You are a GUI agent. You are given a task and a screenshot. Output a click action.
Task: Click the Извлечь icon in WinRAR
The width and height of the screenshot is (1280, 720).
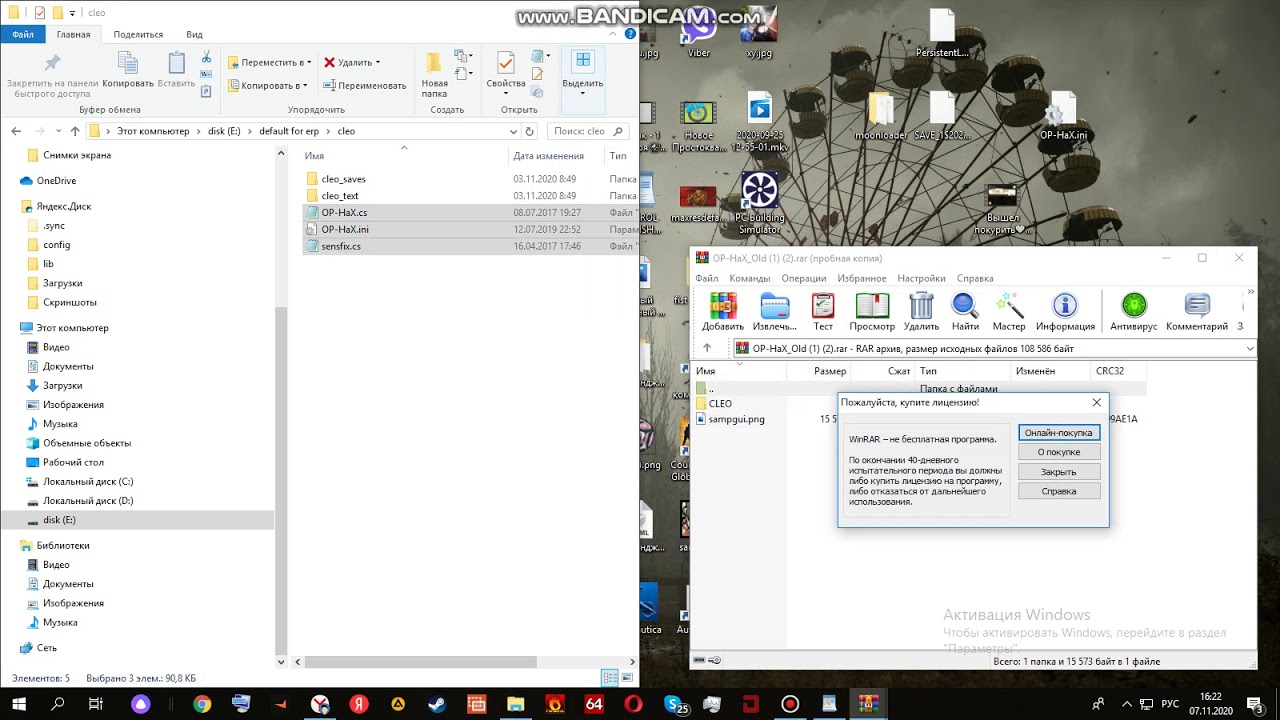(774, 312)
